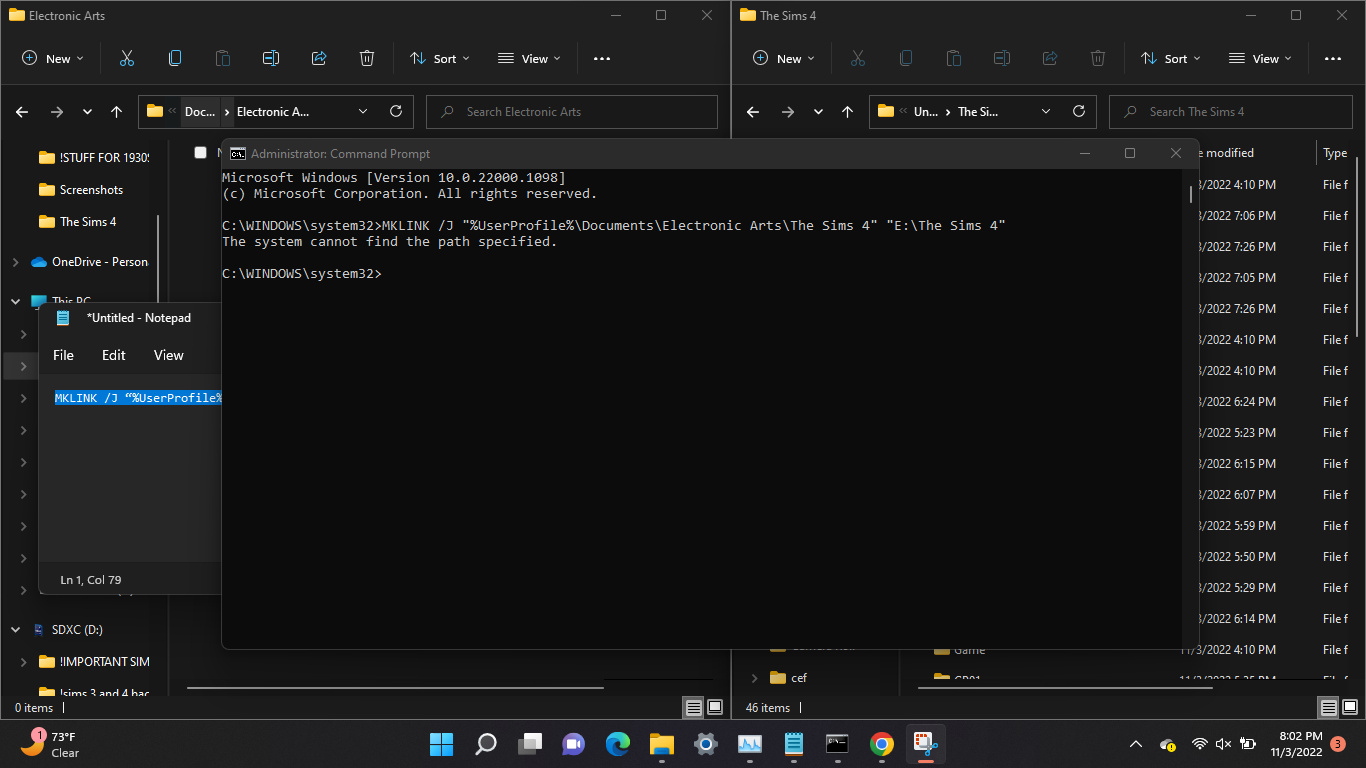Click Command Prompt title bar icon

click(x=238, y=153)
